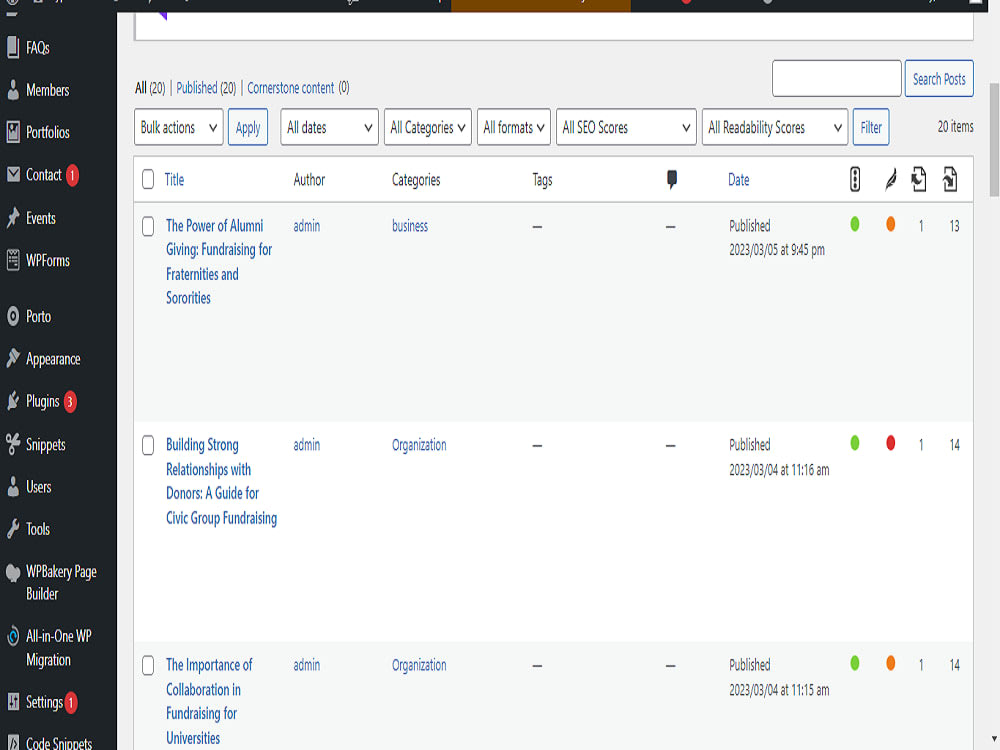
Task: Click the Filter button
Action: pyautogui.click(x=871, y=127)
